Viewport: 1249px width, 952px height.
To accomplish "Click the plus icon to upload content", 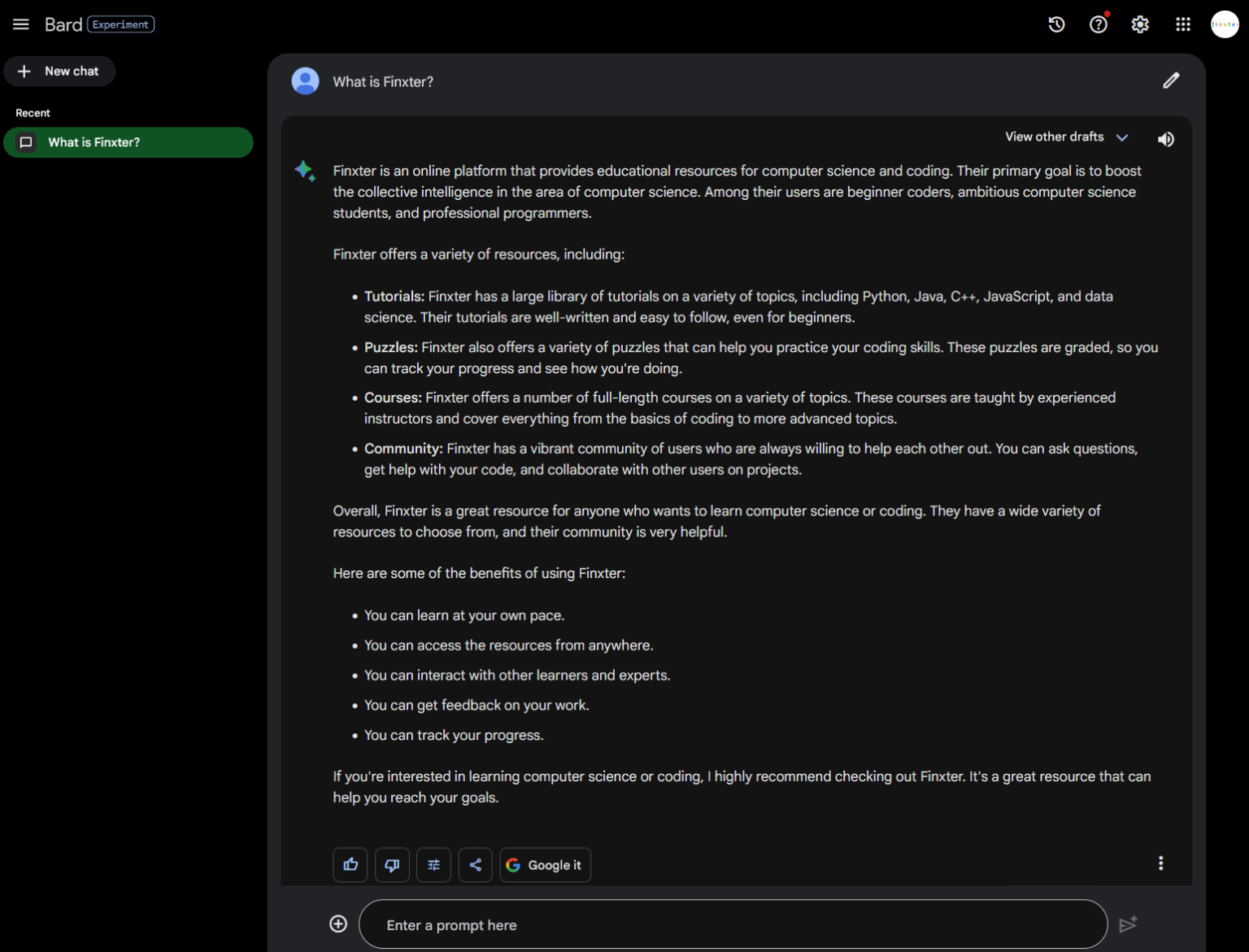I will pos(337,924).
